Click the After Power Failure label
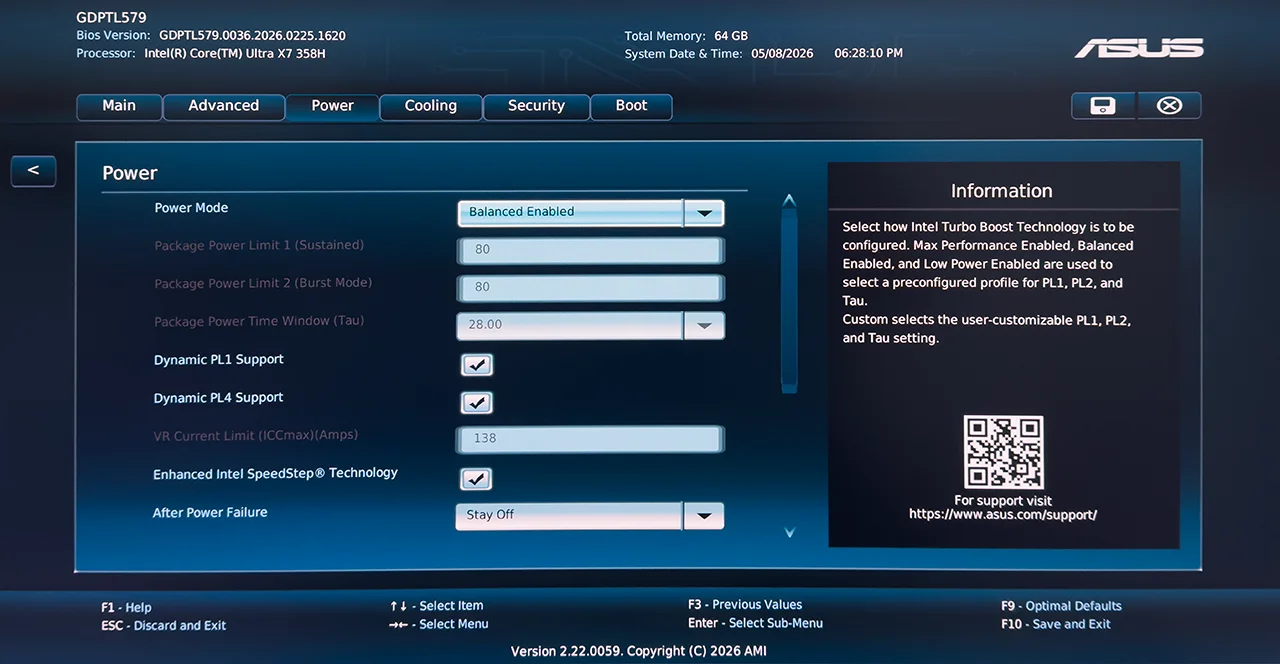 (210, 513)
